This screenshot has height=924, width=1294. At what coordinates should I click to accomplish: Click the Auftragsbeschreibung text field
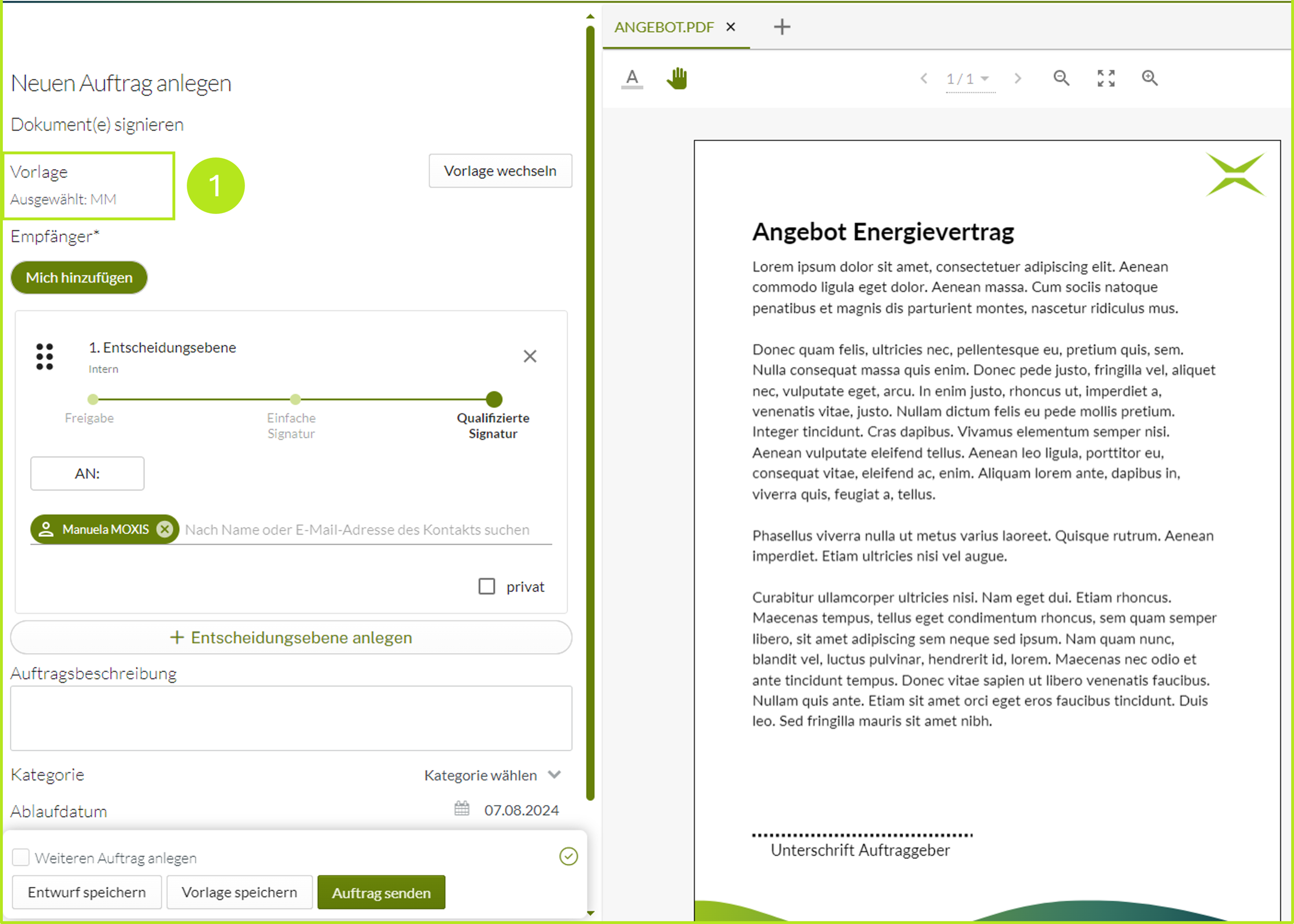pyautogui.click(x=291, y=718)
